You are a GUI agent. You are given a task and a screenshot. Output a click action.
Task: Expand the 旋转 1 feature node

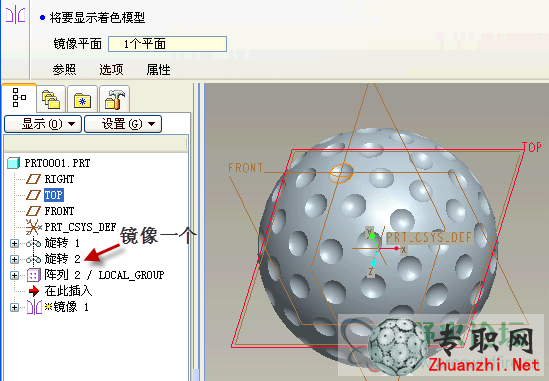(x=14, y=243)
